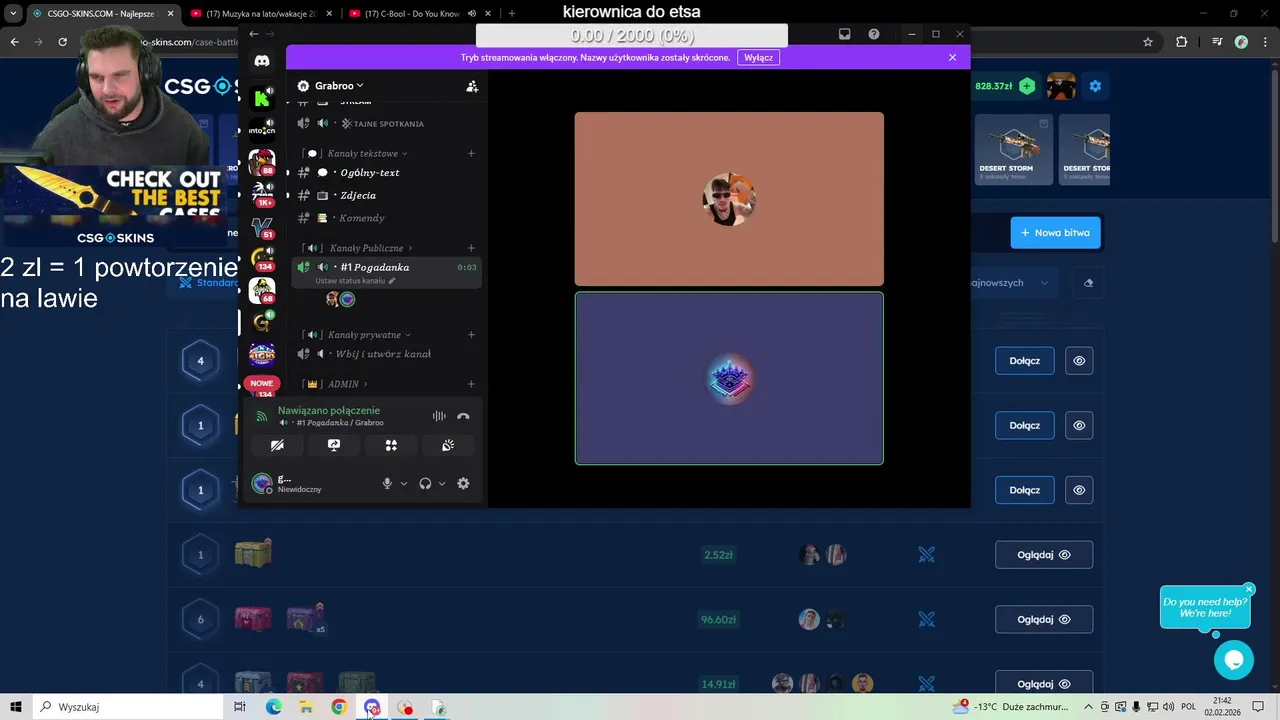Watch the battle priced 96.60zł via Oglądaj
1280x720 pixels.
coord(1044,620)
